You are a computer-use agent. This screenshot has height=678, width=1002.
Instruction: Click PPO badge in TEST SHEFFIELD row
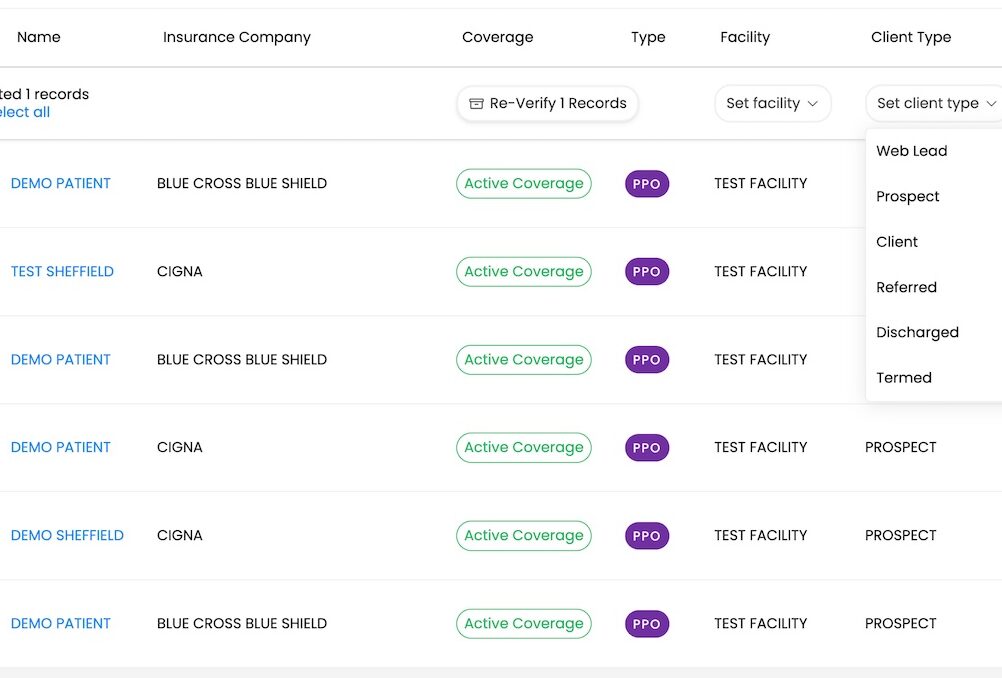click(647, 272)
